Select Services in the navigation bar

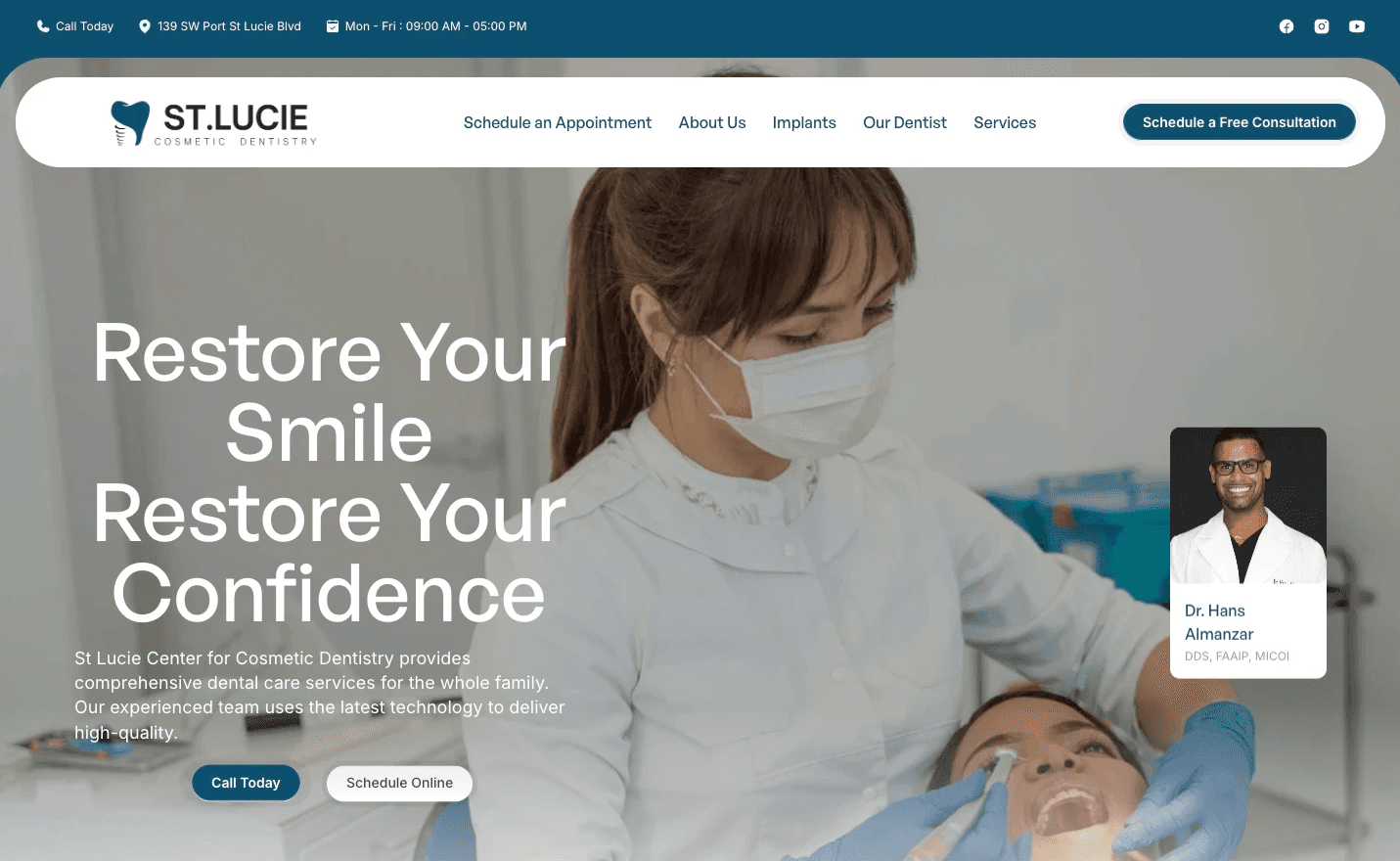pos(1005,122)
